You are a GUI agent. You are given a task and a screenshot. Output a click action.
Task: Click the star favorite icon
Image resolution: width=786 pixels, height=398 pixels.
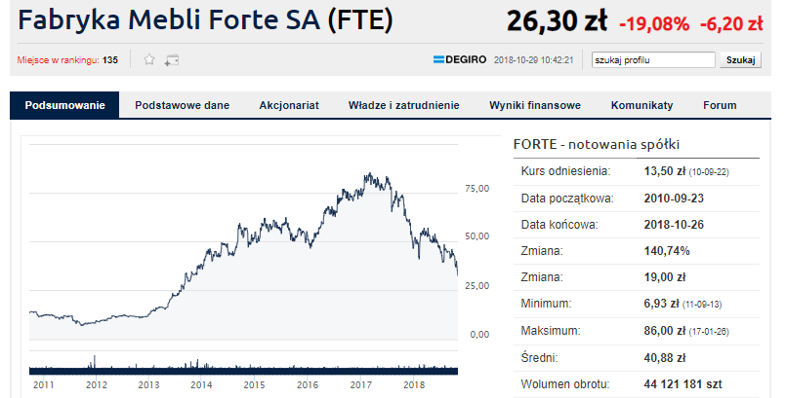pos(149,60)
